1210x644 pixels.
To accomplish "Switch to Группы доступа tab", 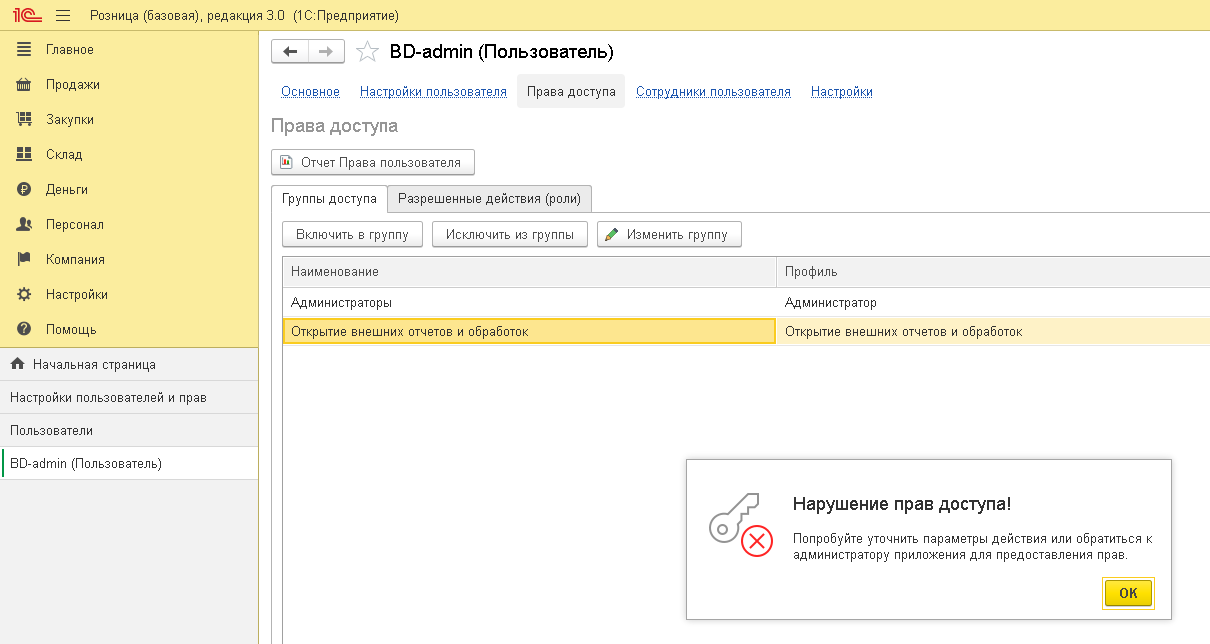I will tap(329, 199).
